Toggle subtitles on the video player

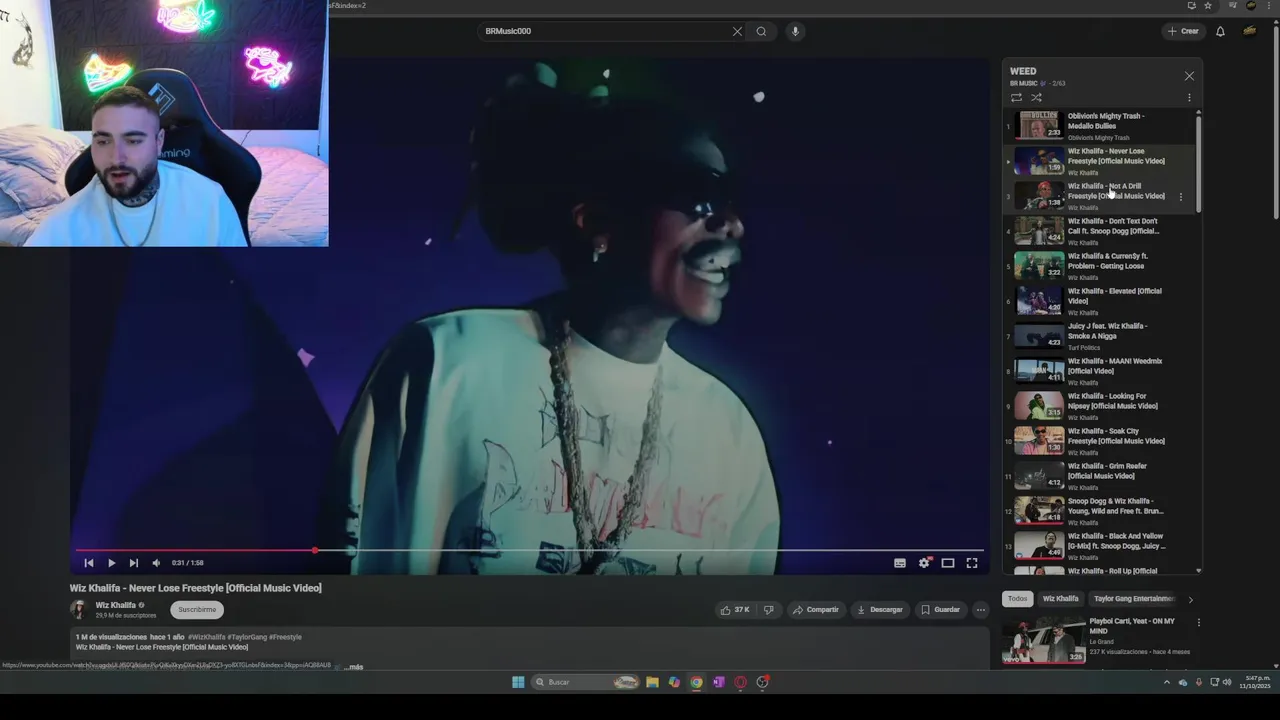tap(900, 563)
